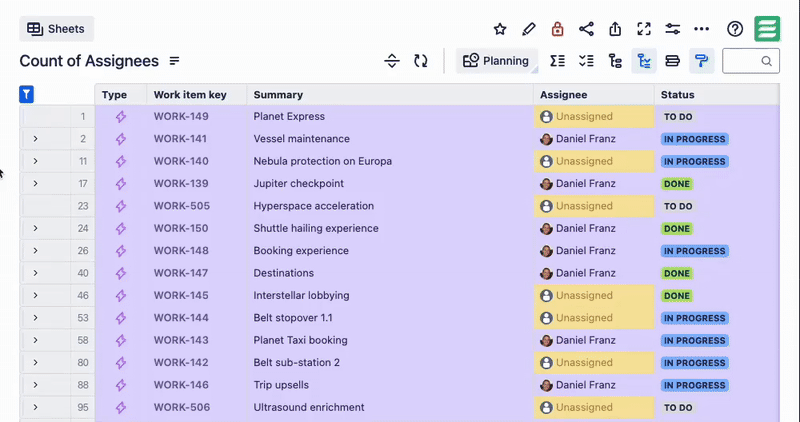This screenshot has height=422, width=800.
Task: Click Daniel Franz avatar for Trip upsells
Action: pos(546,385)
